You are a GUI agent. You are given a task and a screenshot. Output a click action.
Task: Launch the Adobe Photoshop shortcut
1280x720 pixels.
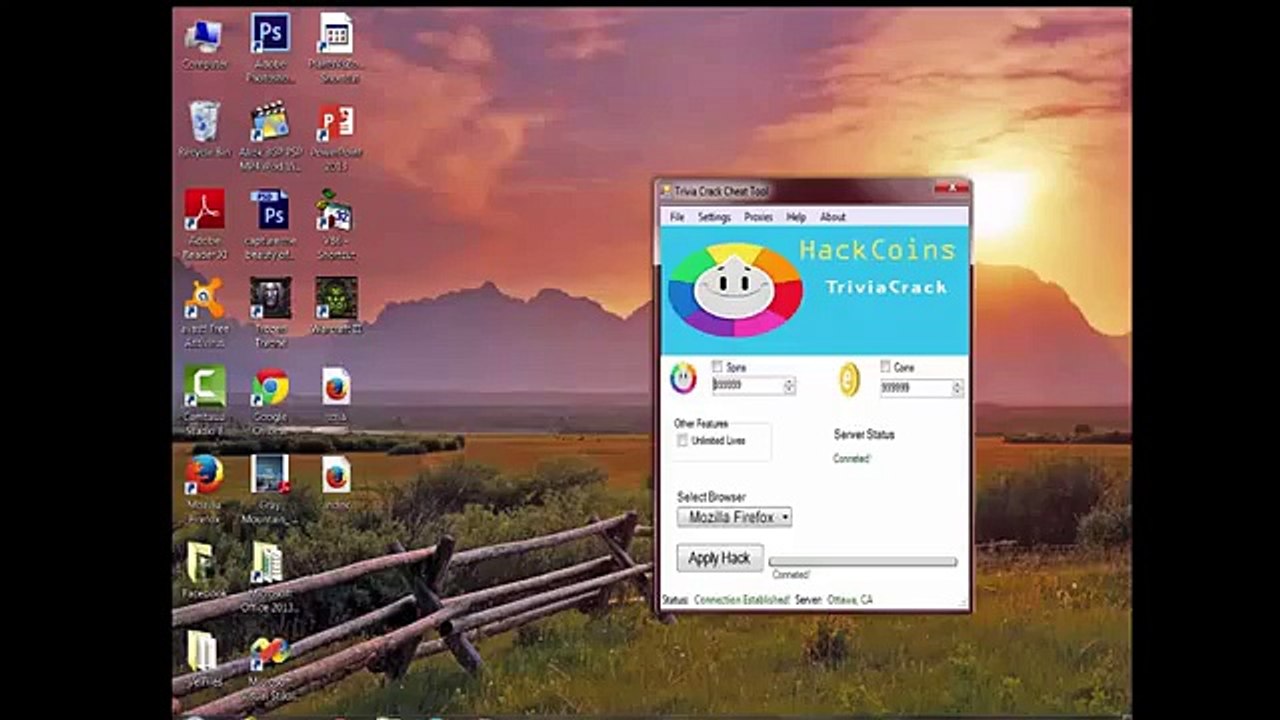tap(270, 33)
